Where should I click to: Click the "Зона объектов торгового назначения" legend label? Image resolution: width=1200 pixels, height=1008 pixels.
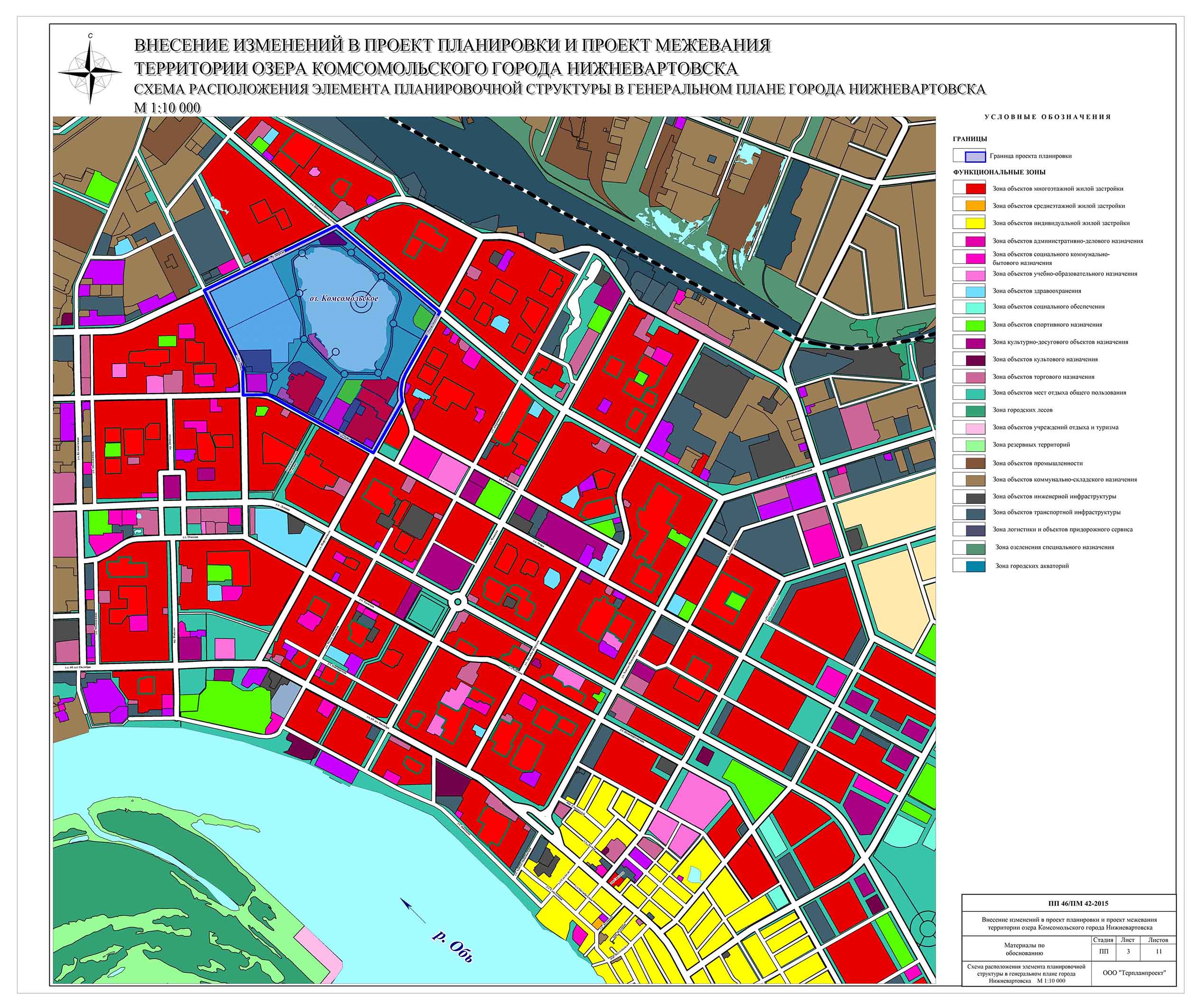(1043, 376)
